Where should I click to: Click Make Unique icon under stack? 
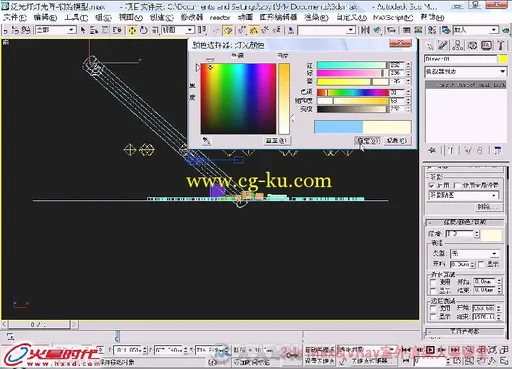click(468, 150)
